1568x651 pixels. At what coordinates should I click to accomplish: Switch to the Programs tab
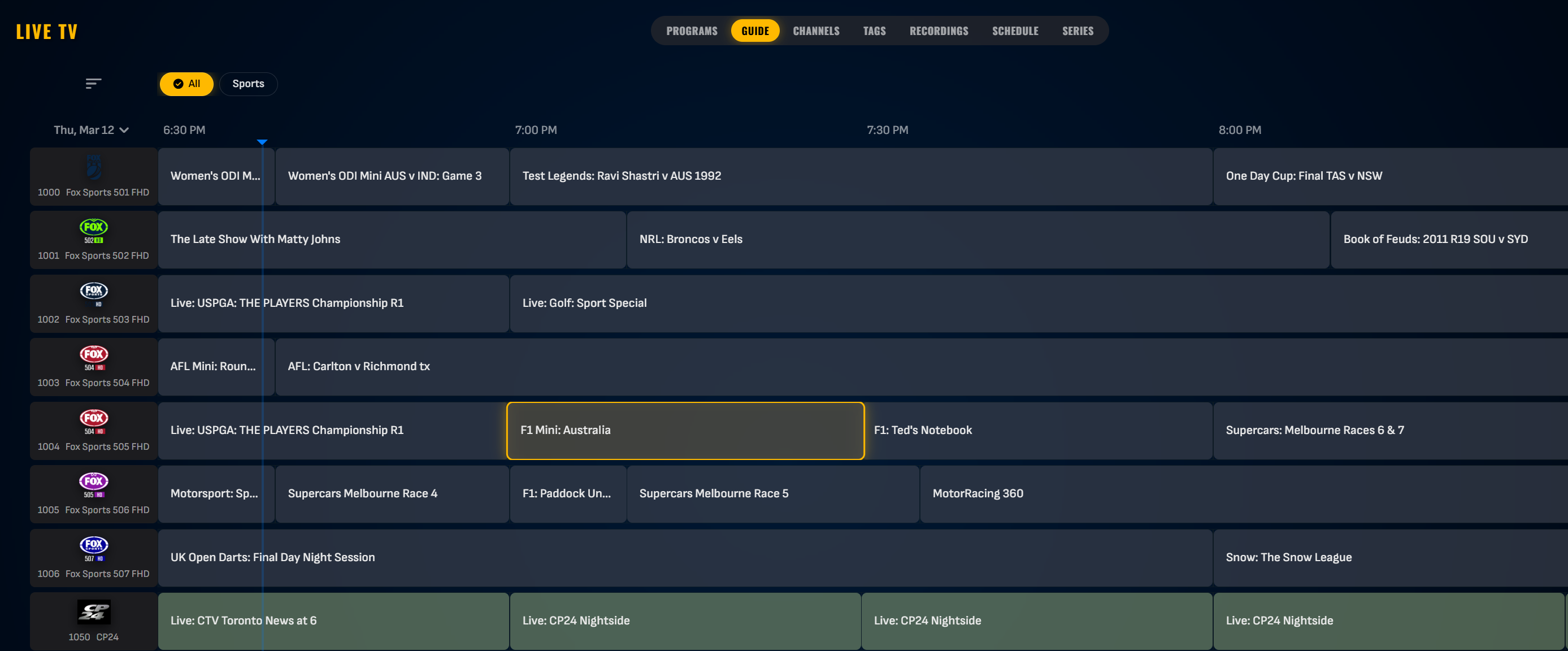pyautogui.click(x=692, y=31)
